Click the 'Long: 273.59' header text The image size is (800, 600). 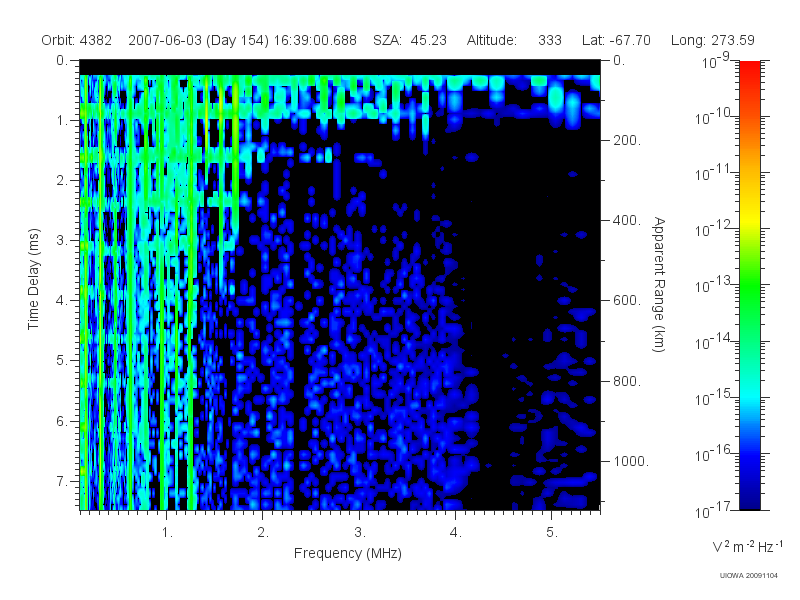[713, 40]
